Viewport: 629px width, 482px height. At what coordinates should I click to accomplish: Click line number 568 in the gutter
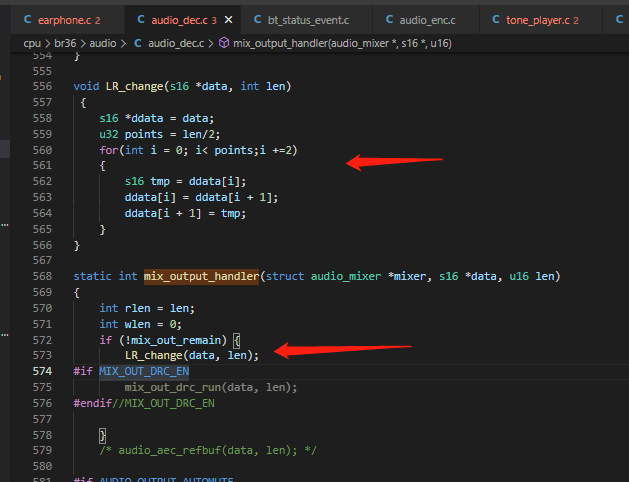42,276
